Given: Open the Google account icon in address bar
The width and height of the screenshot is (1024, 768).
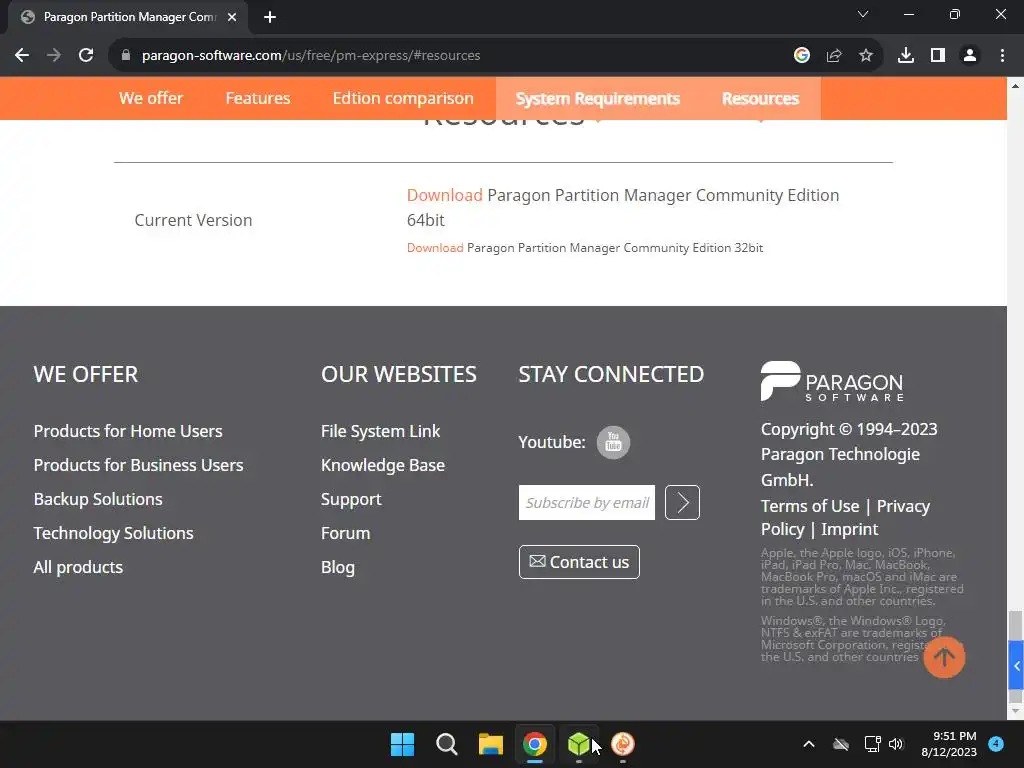Looking at the screenshot, I should pos(802,56).
